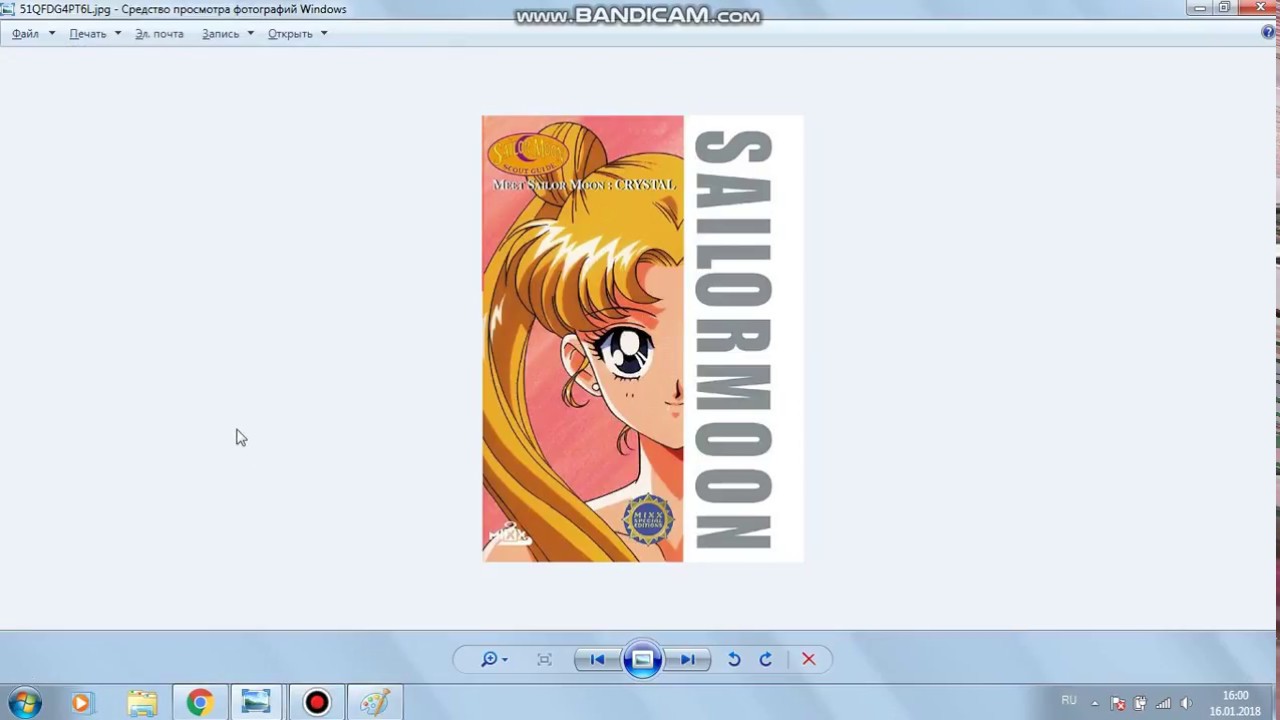
Task: Launch Windows Media Player from taskbar
Action: 81,703
